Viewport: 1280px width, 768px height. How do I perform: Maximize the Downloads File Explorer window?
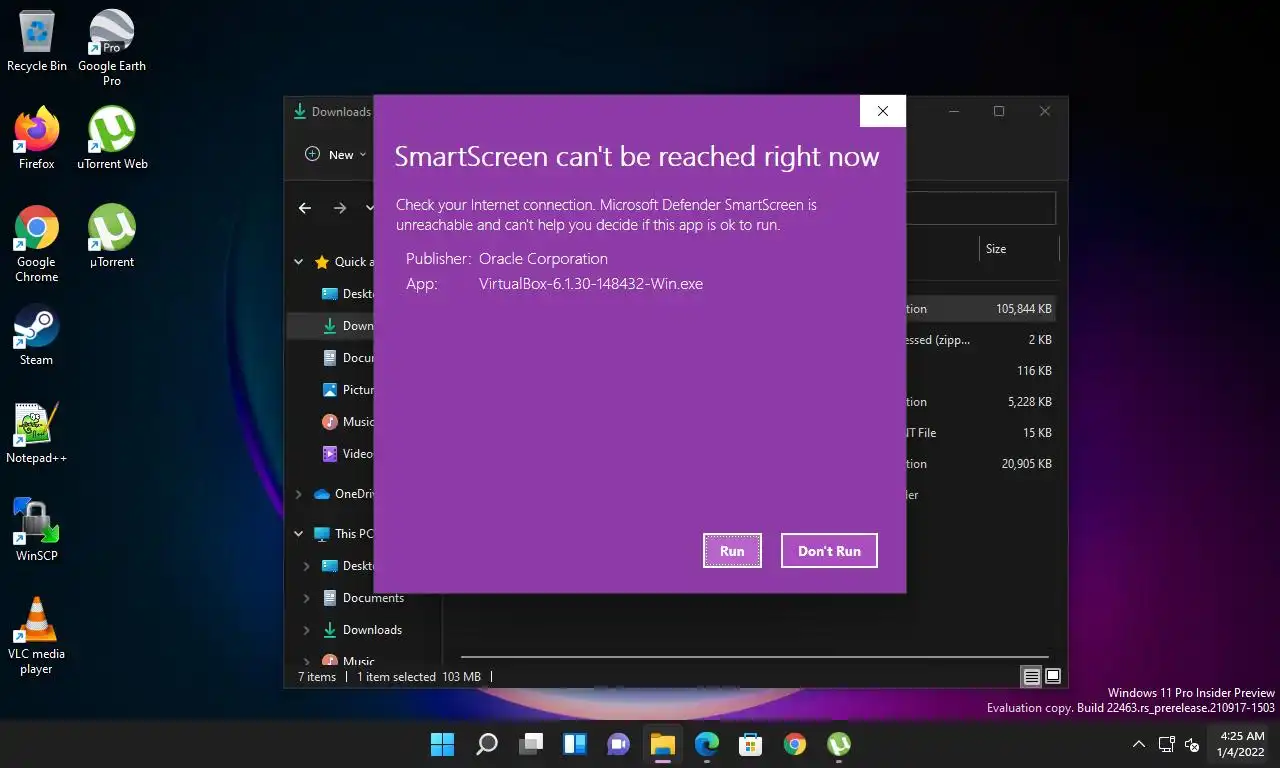[x=998, y=111]
